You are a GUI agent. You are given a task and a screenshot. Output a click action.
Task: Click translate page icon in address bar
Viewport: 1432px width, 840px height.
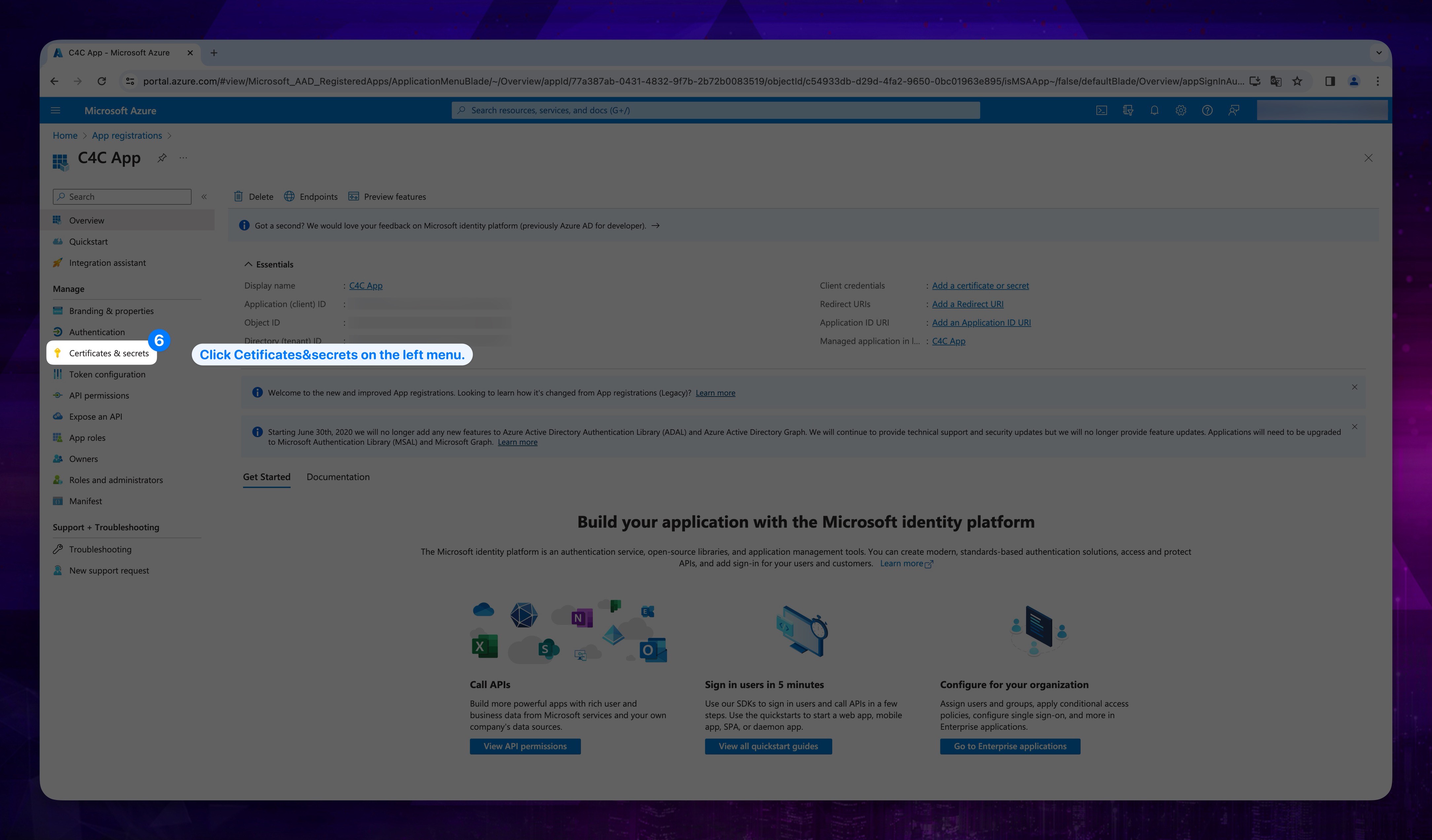click(1276, 81)
